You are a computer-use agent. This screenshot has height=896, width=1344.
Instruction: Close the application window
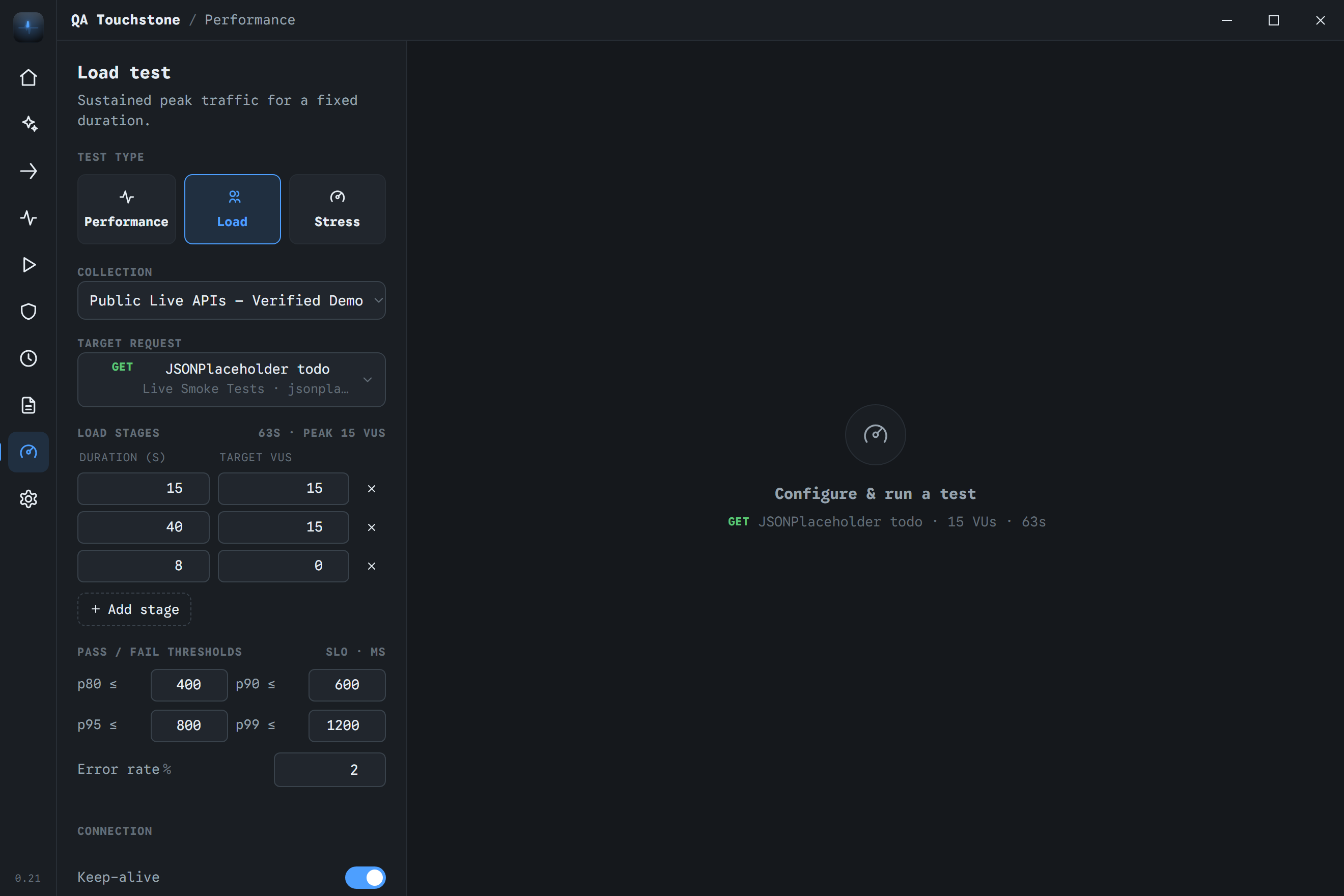1321,20
